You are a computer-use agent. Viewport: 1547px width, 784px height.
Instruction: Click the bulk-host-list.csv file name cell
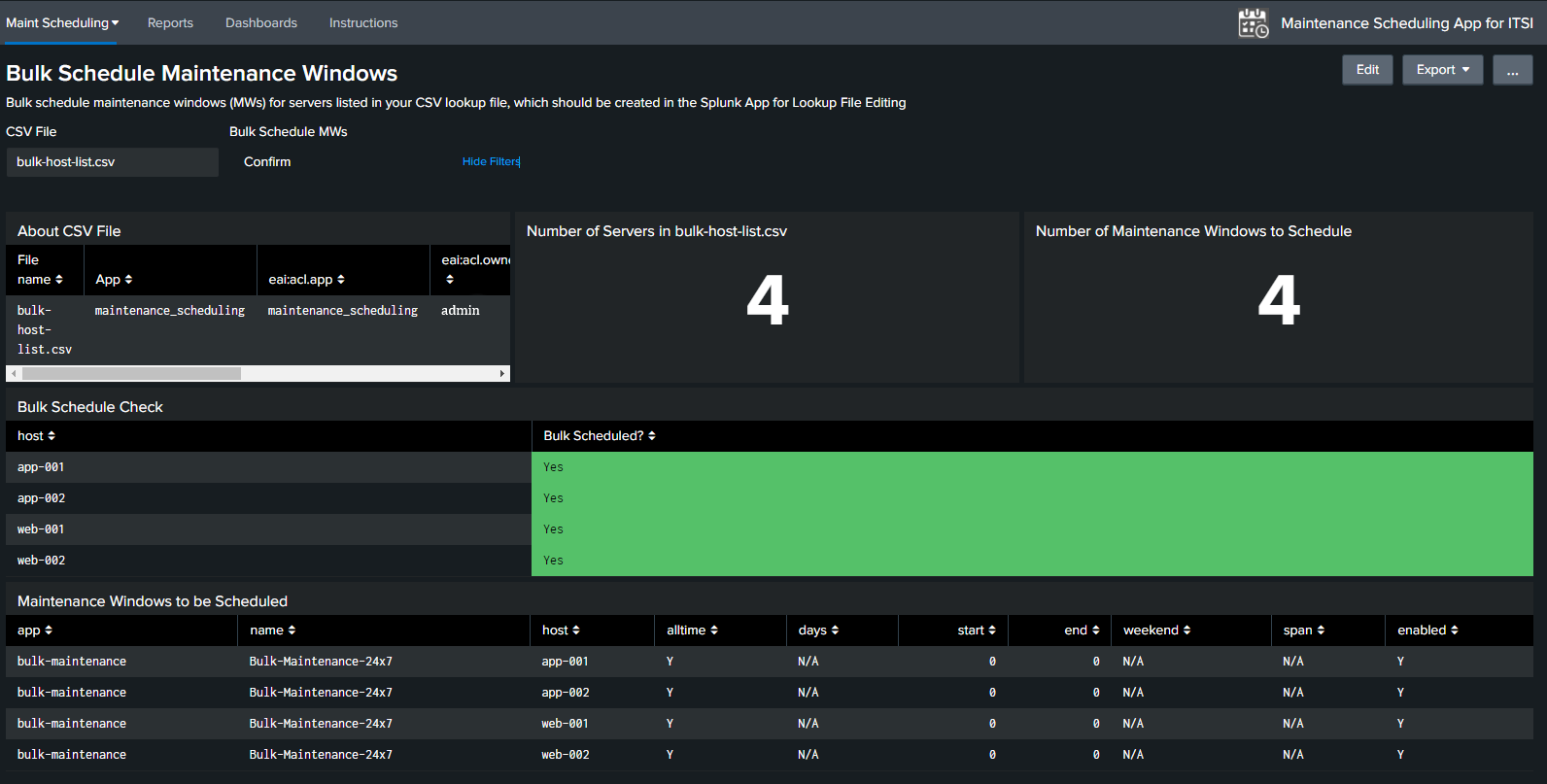click(45, 329)
